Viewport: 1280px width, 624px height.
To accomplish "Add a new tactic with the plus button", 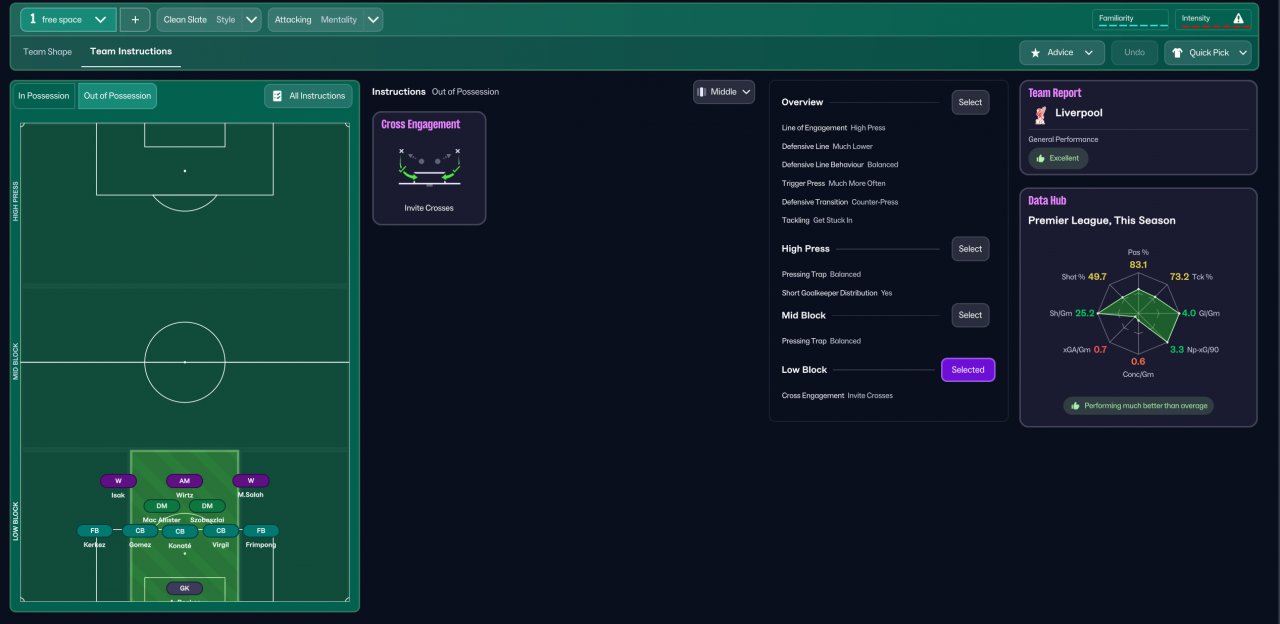I will (x=135, y=19).
